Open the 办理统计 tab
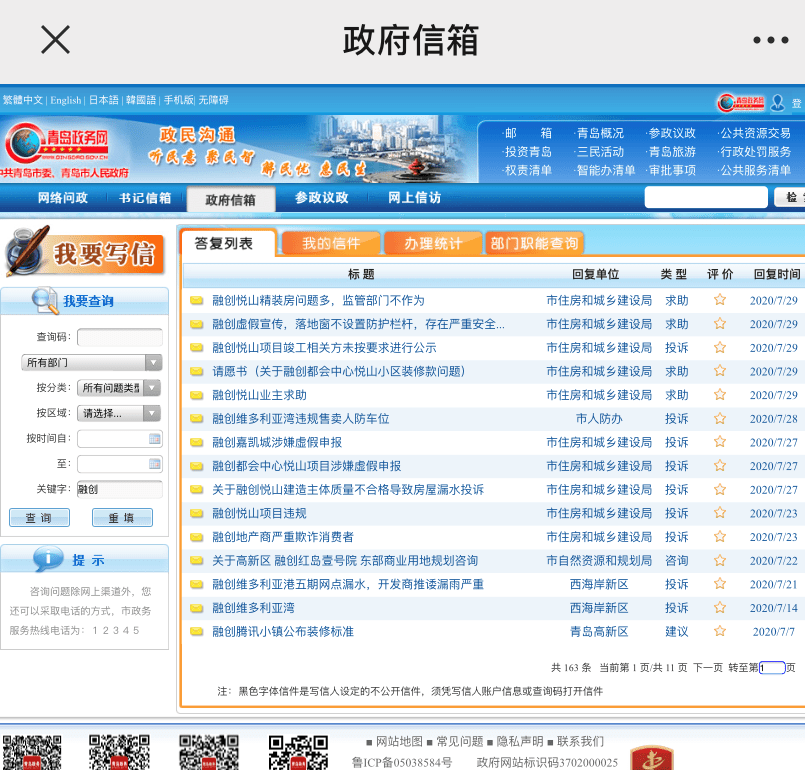This screenshot has height=770, width=805. point(432,243)
